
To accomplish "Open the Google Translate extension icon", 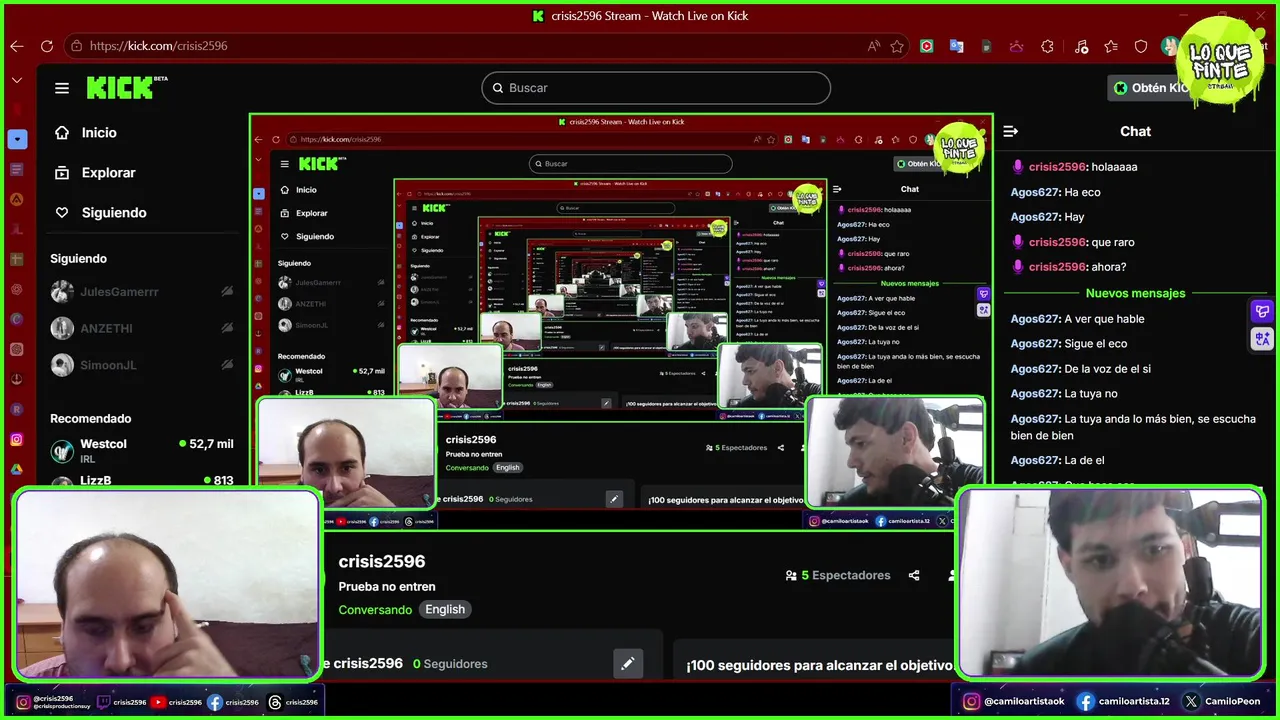I will point(957,46).
